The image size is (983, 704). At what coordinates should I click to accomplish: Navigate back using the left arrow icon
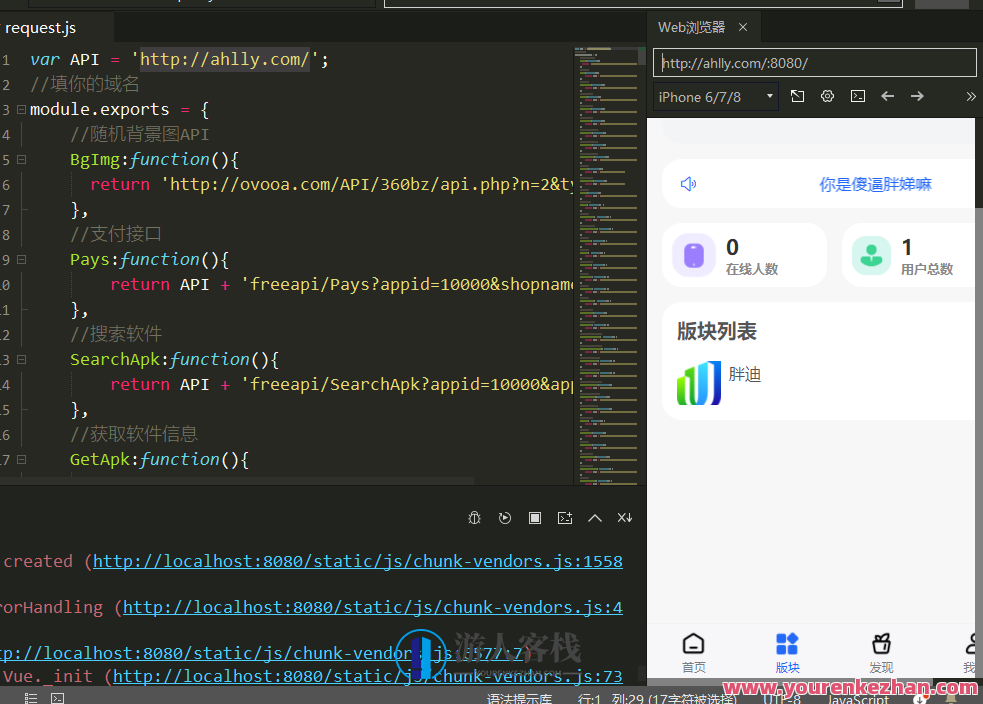pos(888,96)
